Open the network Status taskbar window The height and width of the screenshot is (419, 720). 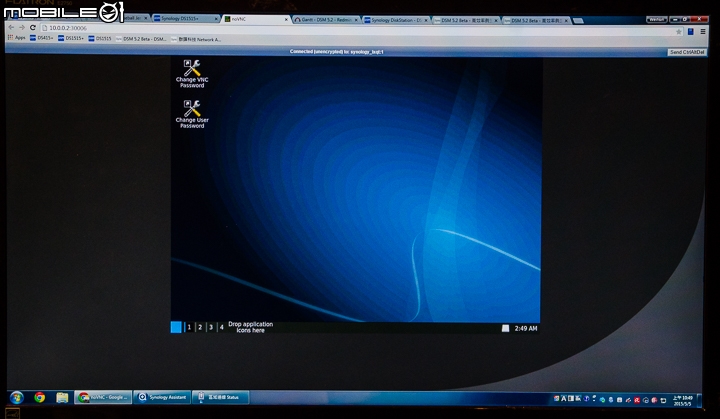click(220, 397)
